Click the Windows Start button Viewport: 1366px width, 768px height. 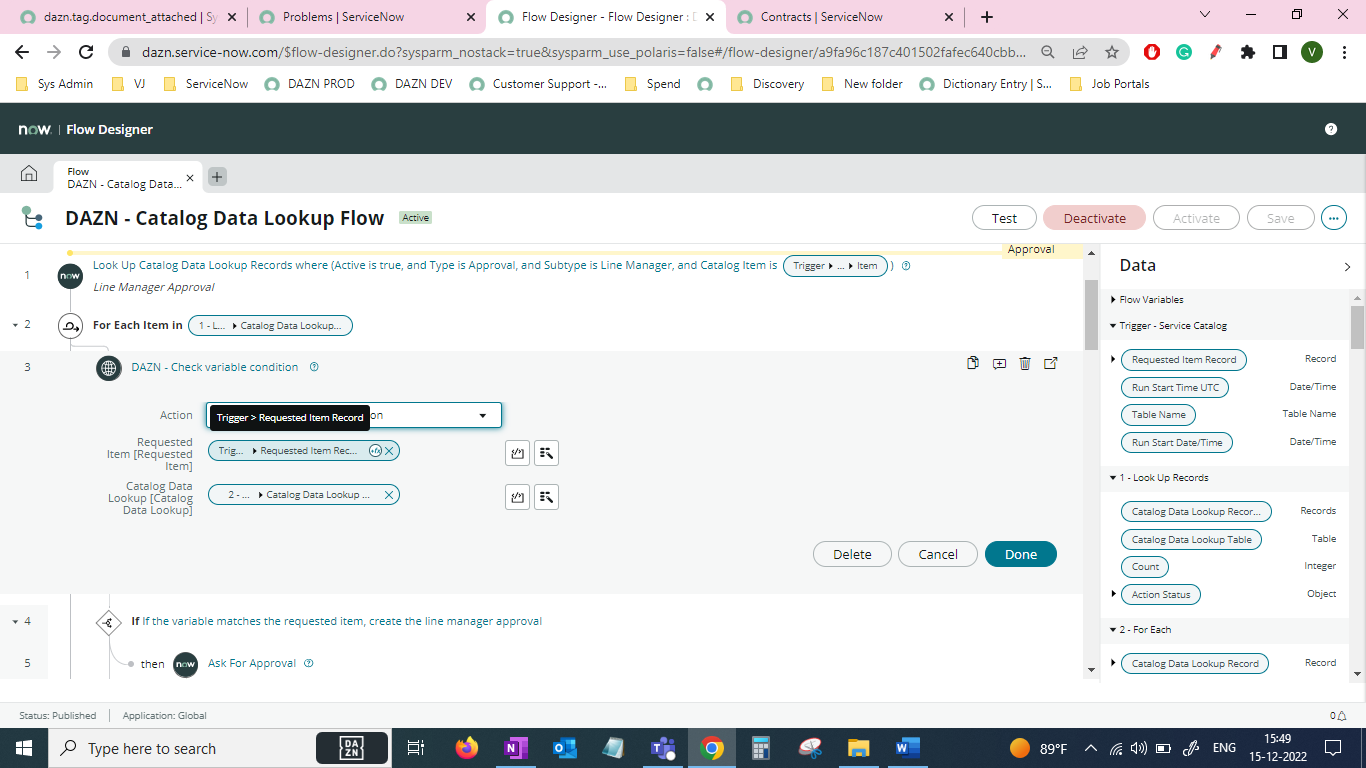[23, 748]
